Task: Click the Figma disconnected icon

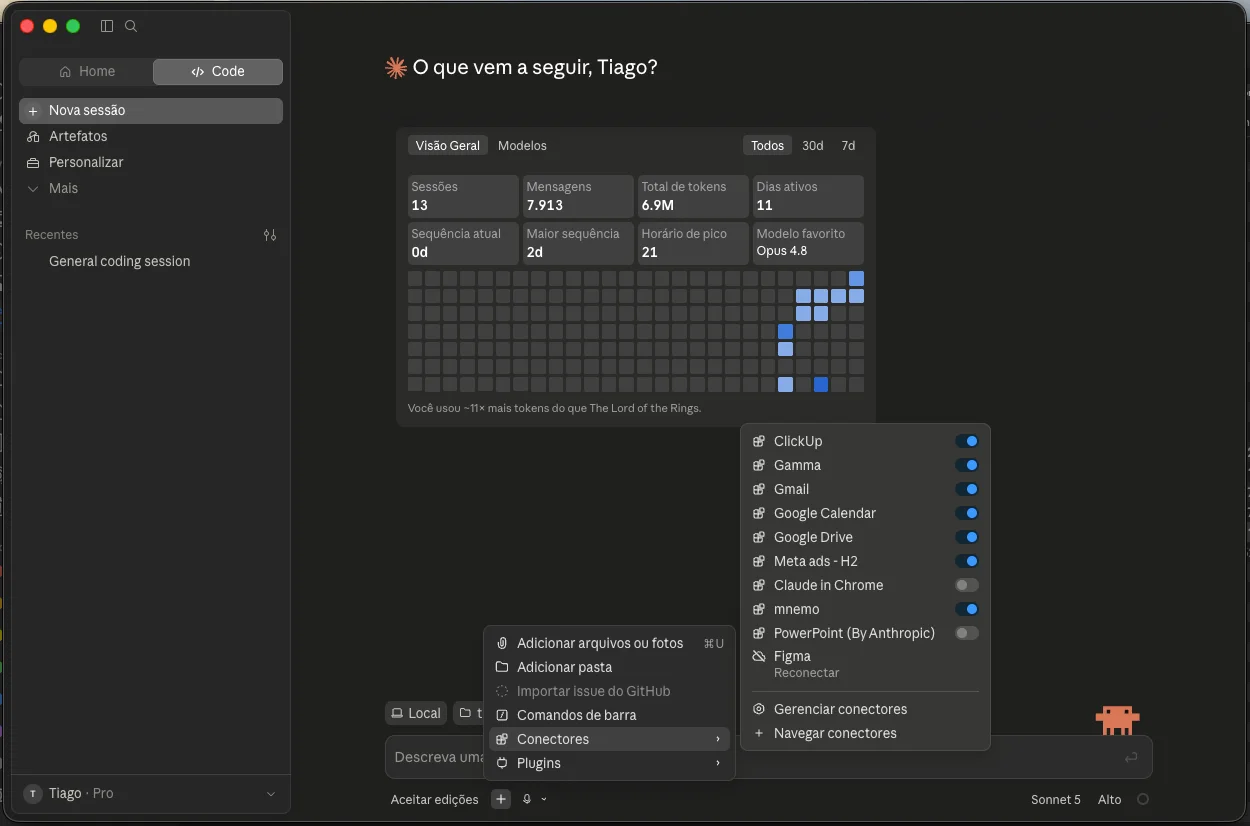Action: [759, 657]
